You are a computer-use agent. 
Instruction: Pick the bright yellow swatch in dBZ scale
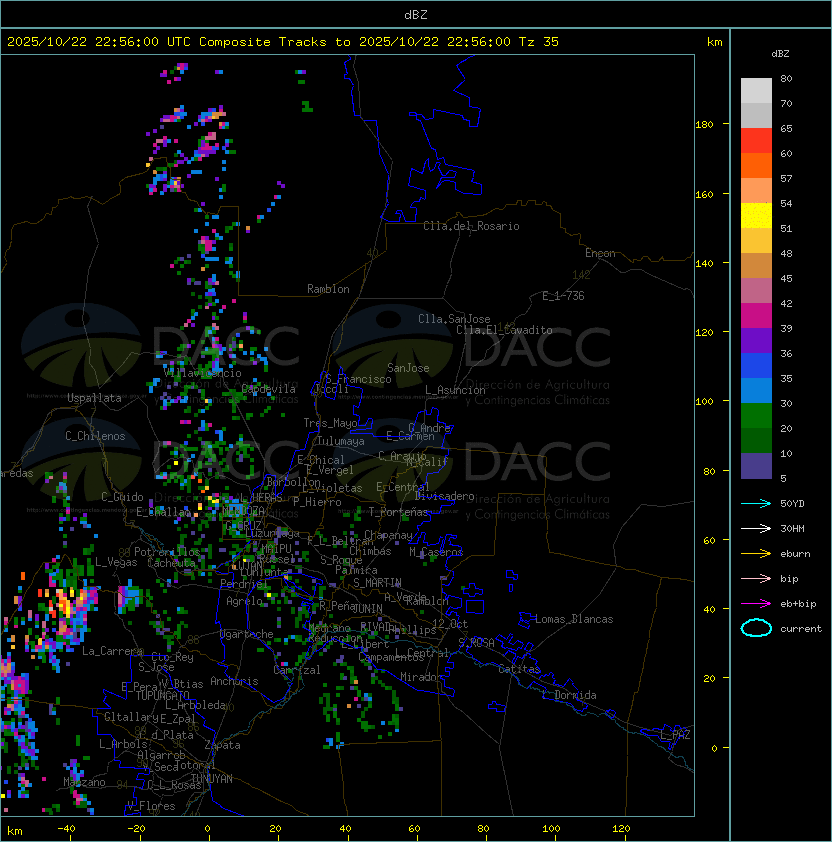pos(756,216)
